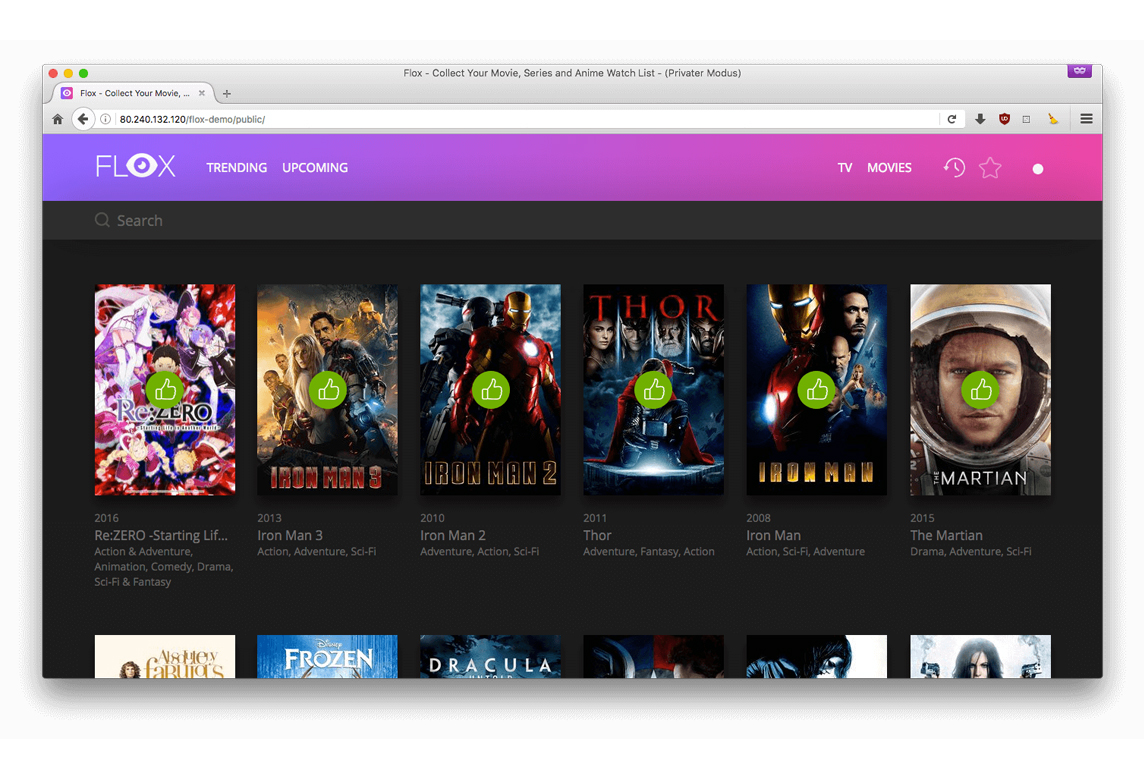
Task: Open the UPCOMING page
Action: click(x=315, y=168)
